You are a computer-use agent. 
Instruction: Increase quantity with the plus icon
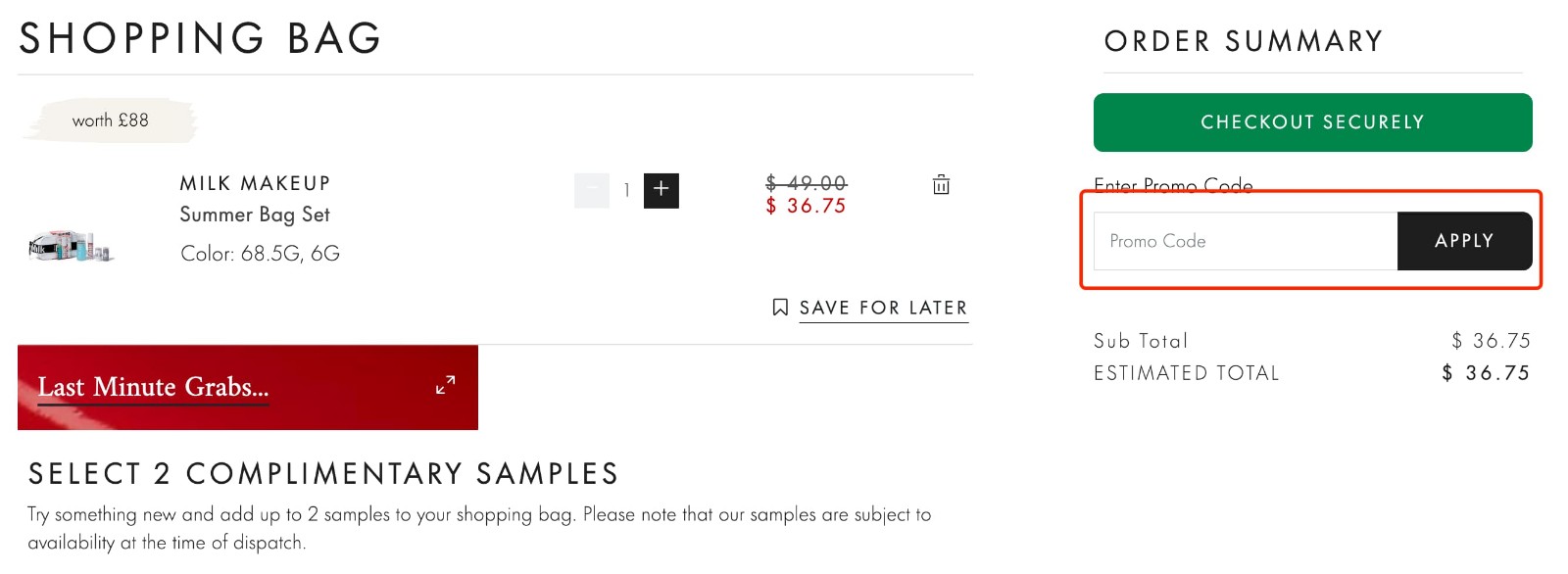click(661, 190)
